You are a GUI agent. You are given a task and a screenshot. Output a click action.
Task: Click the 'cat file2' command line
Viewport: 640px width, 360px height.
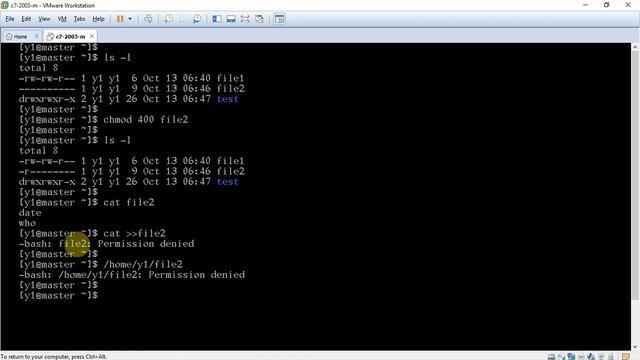tap(129, 202)
